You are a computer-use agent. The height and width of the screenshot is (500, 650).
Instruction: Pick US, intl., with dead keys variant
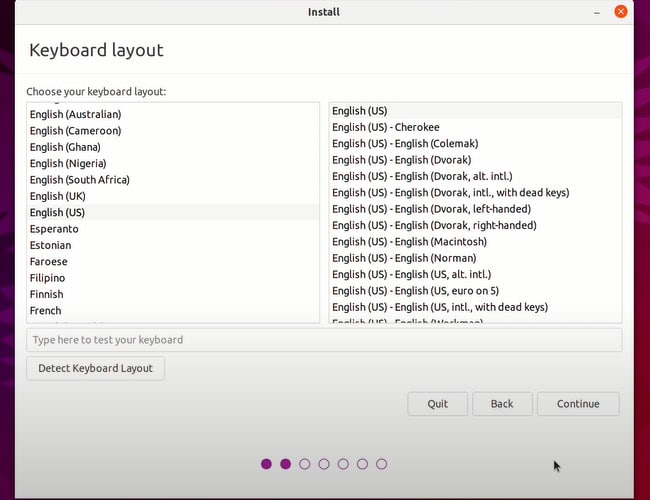tap(475, 308)
